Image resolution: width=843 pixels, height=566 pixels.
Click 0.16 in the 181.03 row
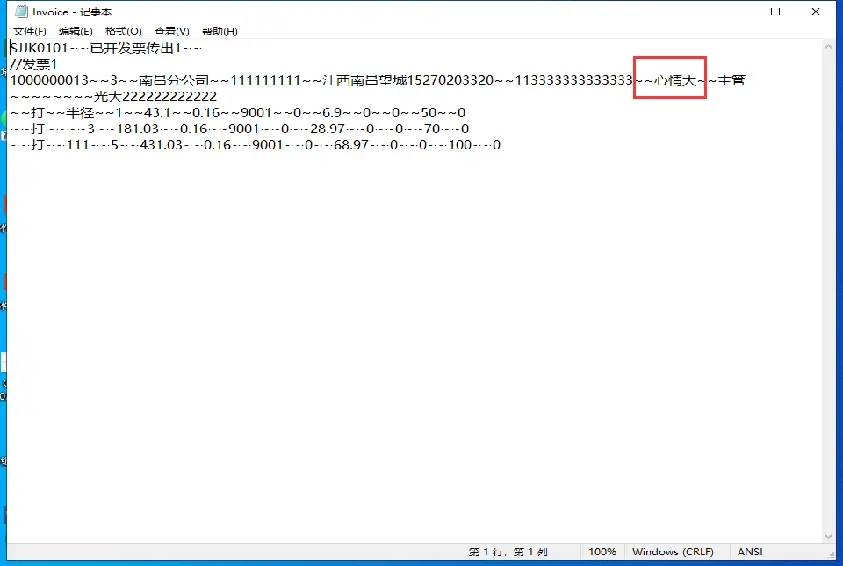pyautogui.click(x=194, y=128)
